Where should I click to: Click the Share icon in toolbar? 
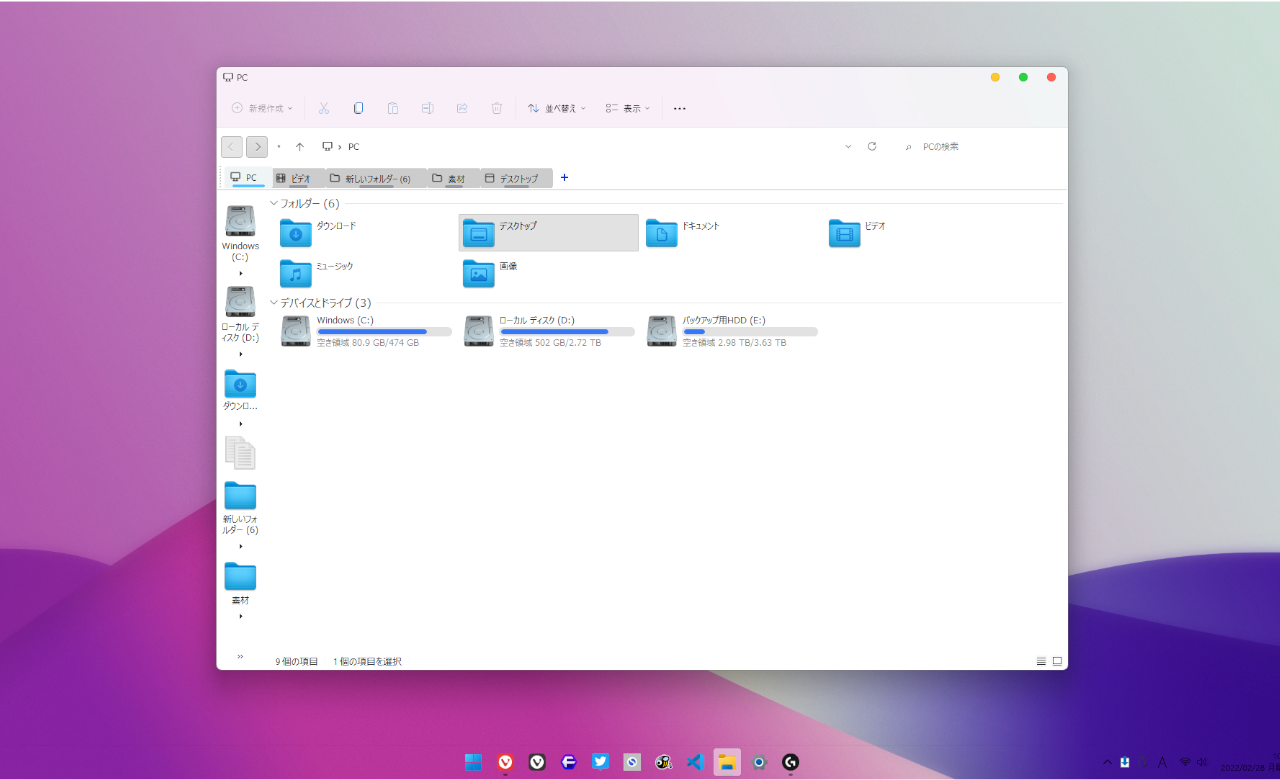click(x=462, y=108)
